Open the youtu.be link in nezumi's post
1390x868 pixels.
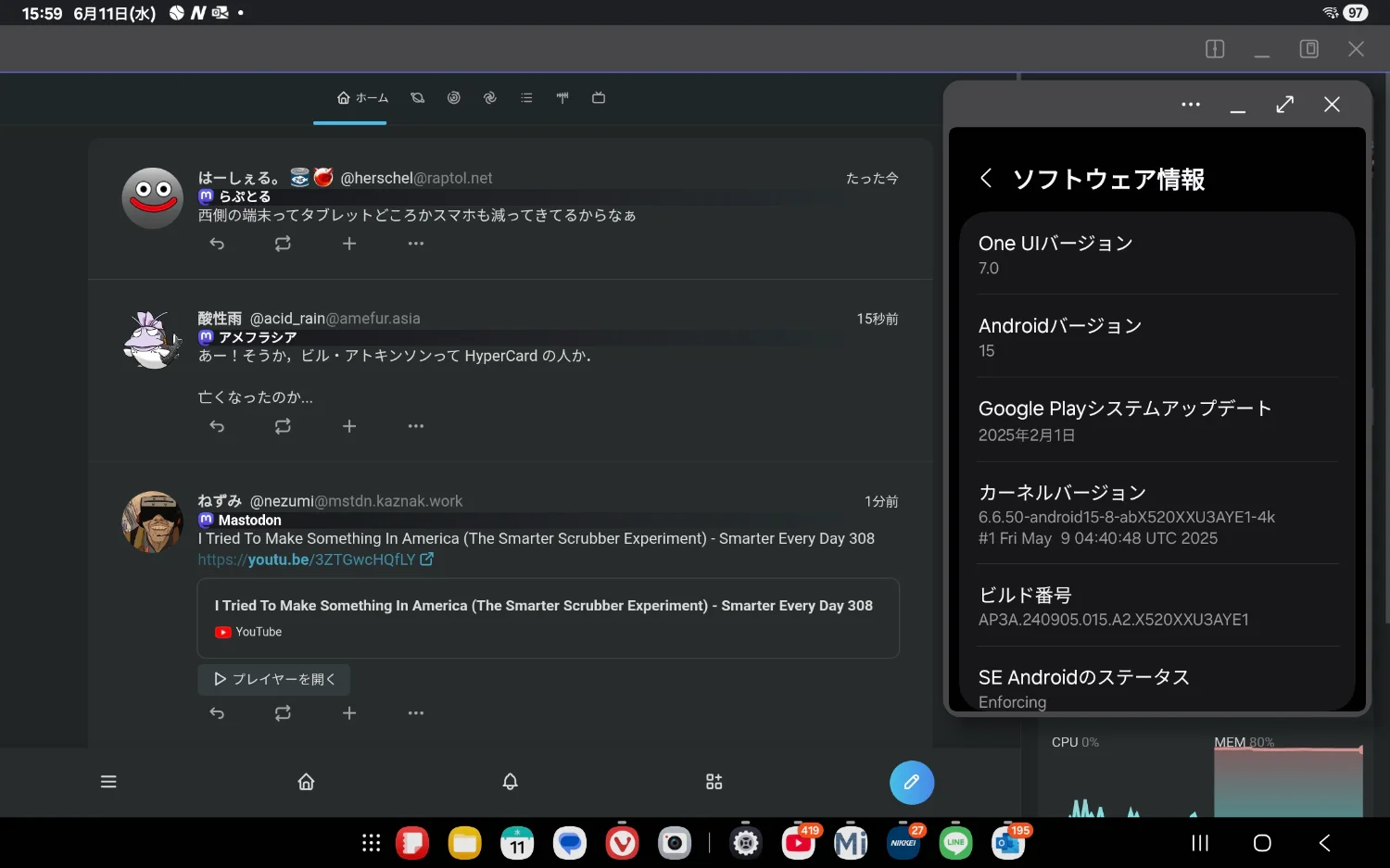click(315, 560)
